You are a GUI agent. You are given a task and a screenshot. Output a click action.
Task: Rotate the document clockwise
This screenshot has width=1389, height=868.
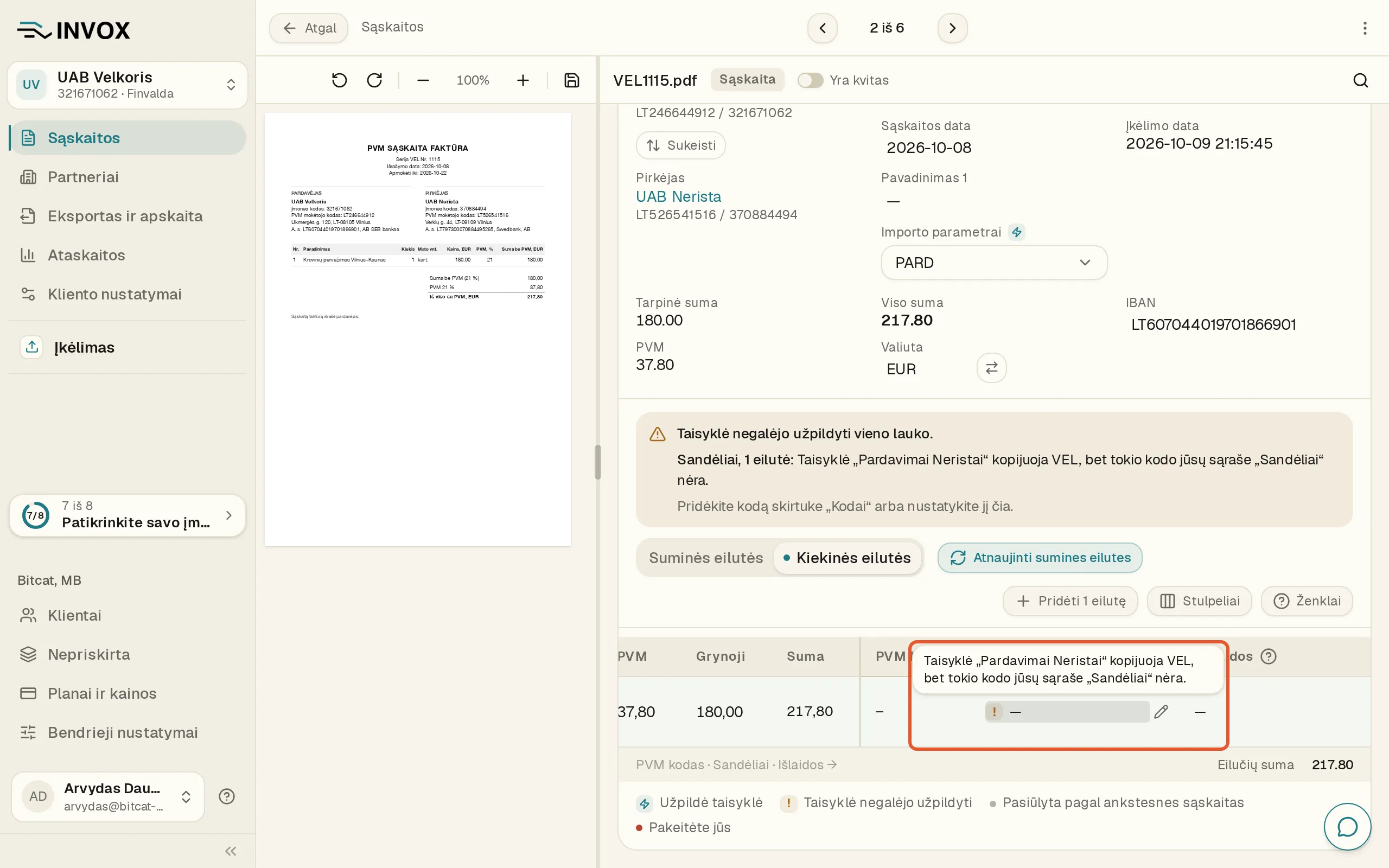375,80
